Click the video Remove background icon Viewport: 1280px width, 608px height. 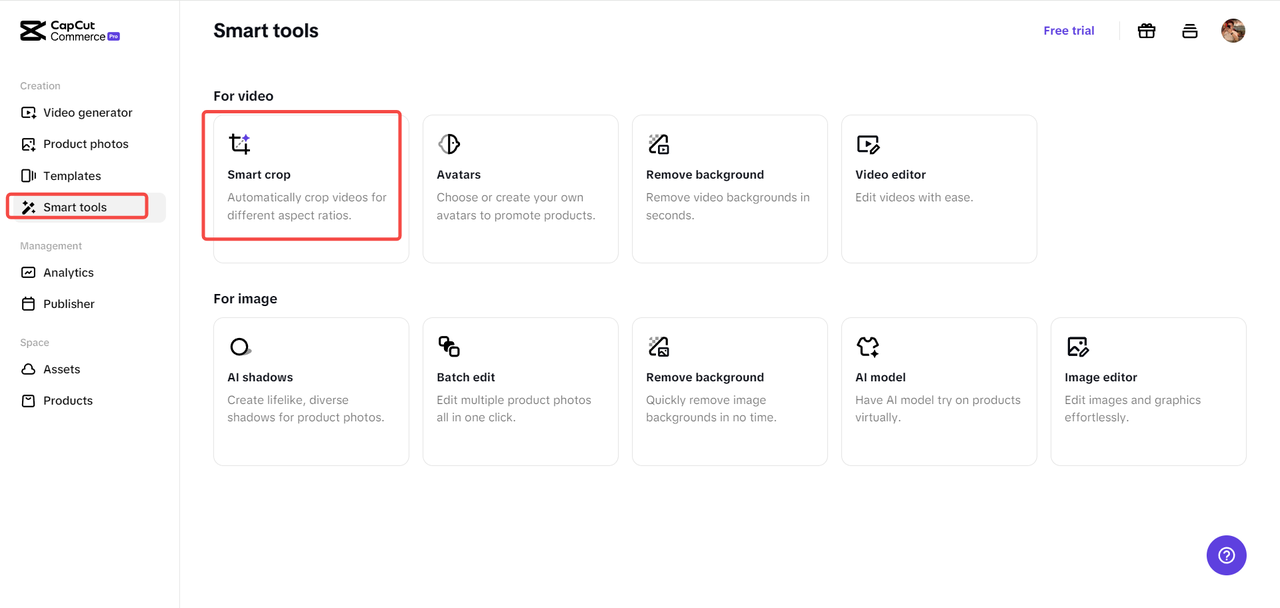coord(658,144)
